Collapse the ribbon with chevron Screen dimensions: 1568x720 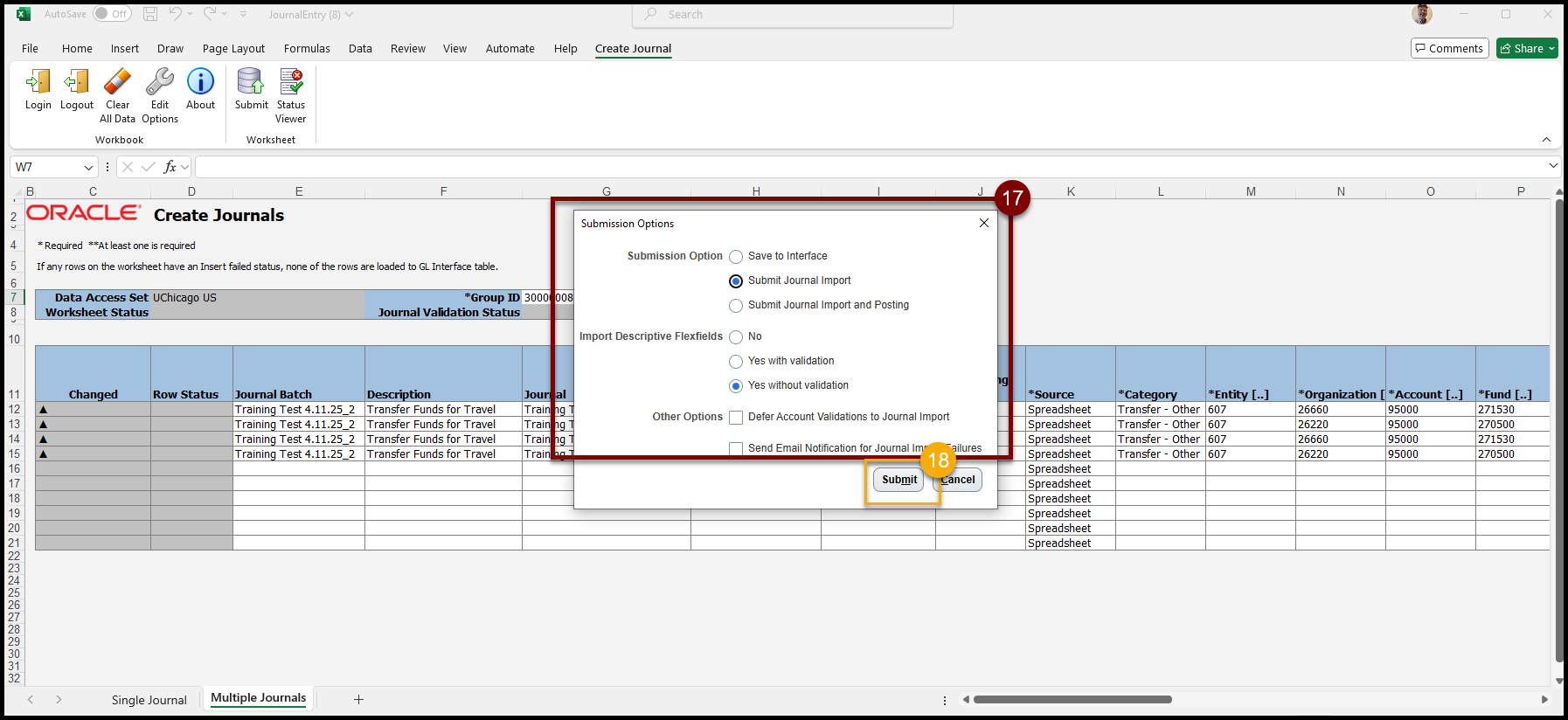1546,140
